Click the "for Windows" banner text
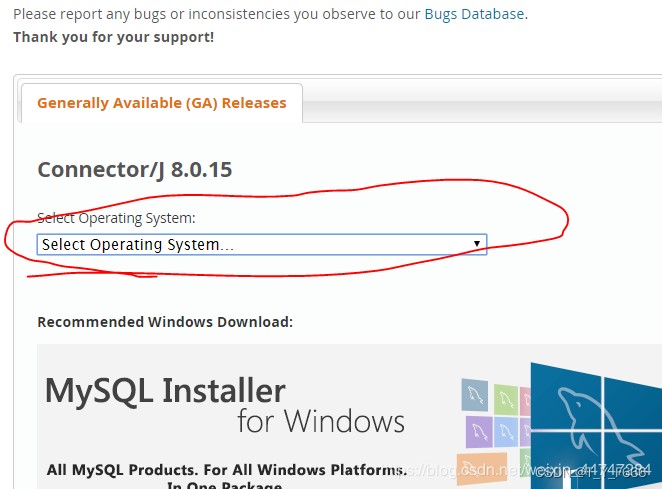The image size is (662, 489). 320,420
